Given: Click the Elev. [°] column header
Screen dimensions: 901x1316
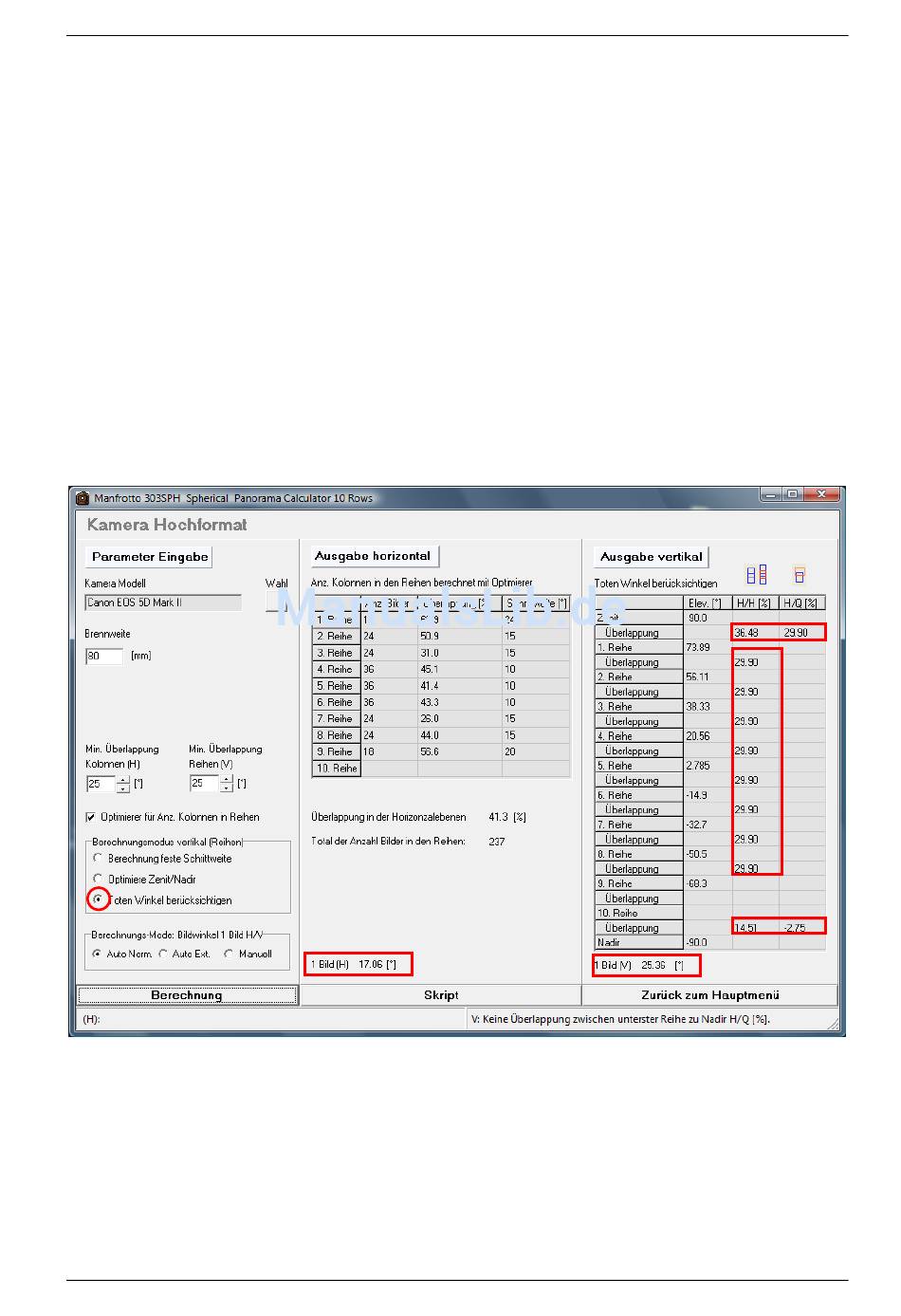Looking at the screenshot, I should [708, 603].
